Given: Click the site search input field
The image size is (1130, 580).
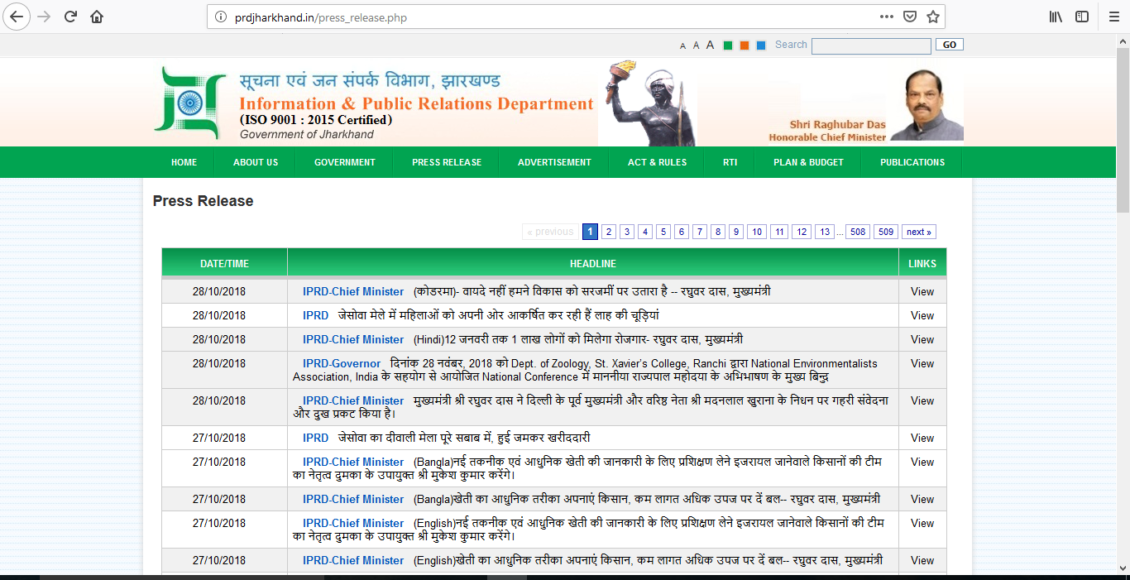Looking at the screenshot, I should 870,46.
